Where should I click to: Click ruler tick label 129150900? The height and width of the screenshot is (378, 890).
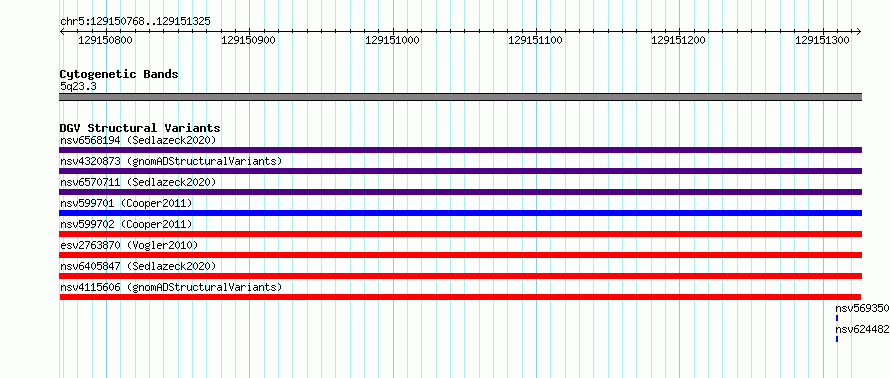tap(249, 40)
